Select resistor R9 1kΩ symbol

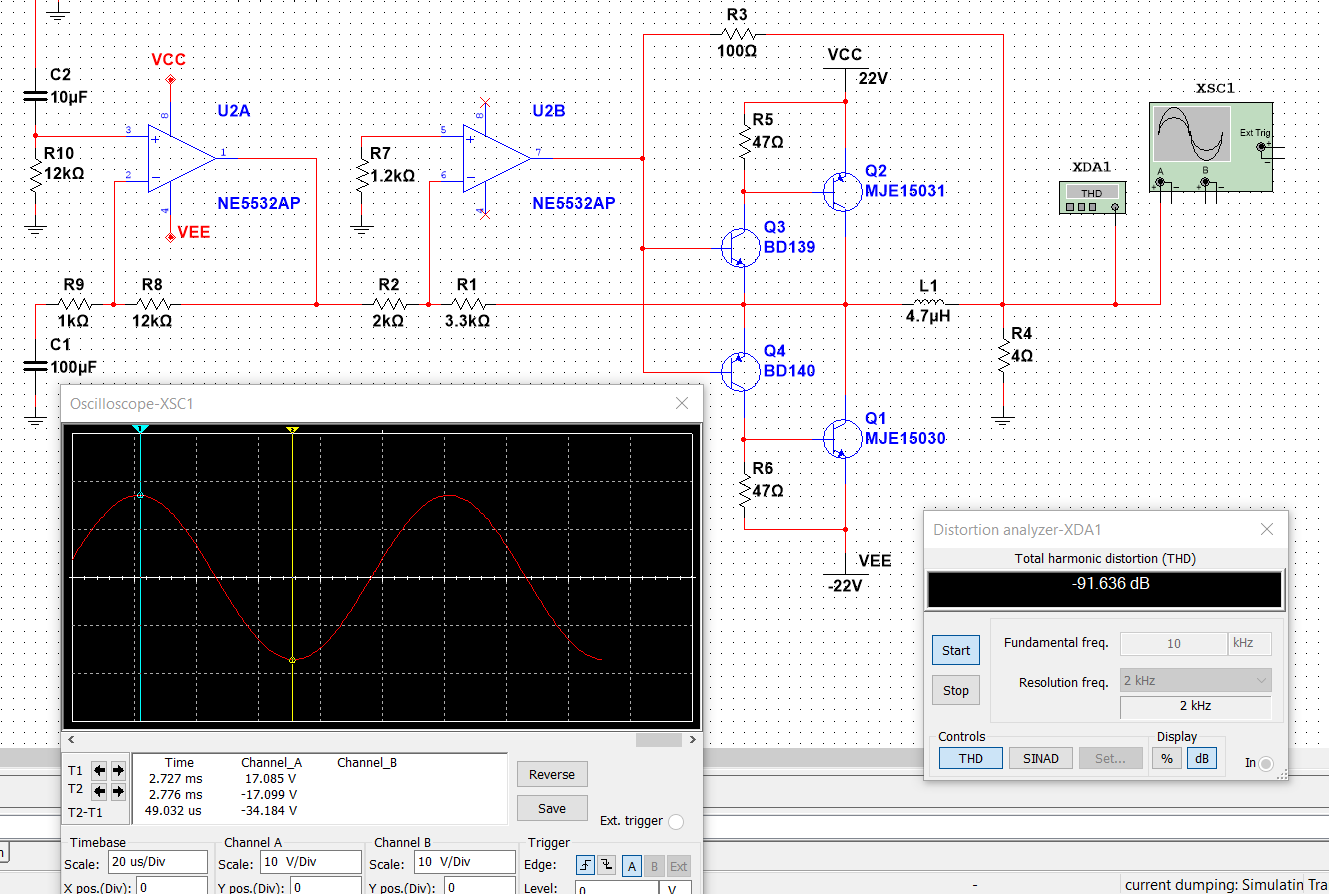[x=74, y=304]
